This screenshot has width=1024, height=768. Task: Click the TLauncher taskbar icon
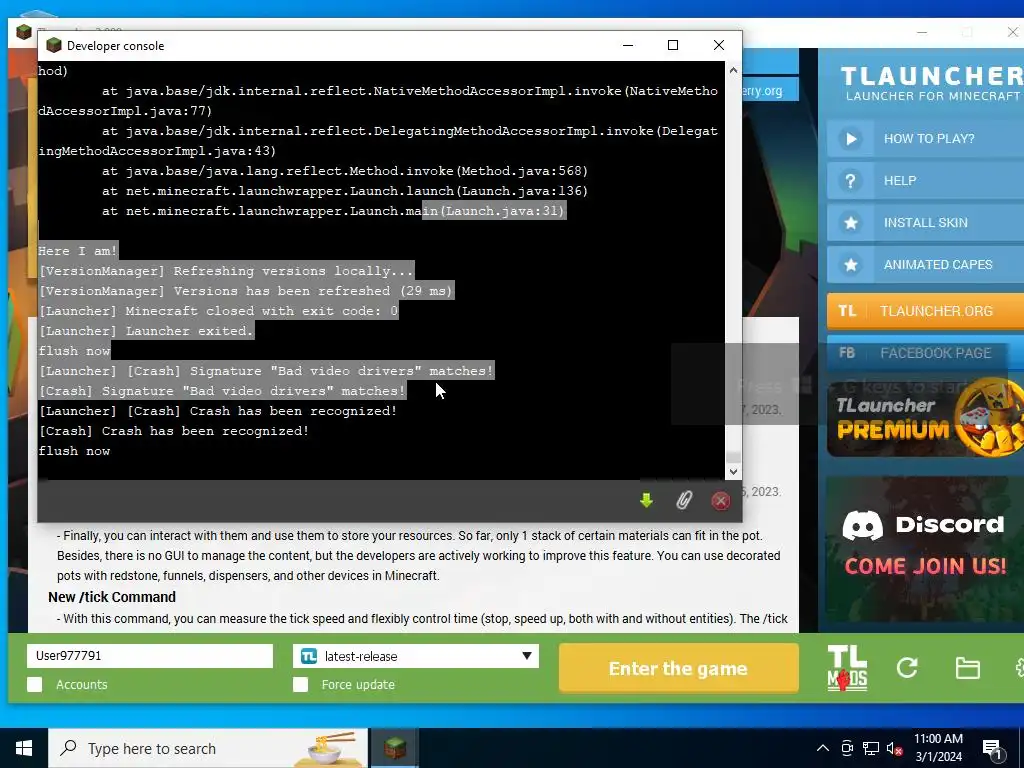tap(394, 748)
